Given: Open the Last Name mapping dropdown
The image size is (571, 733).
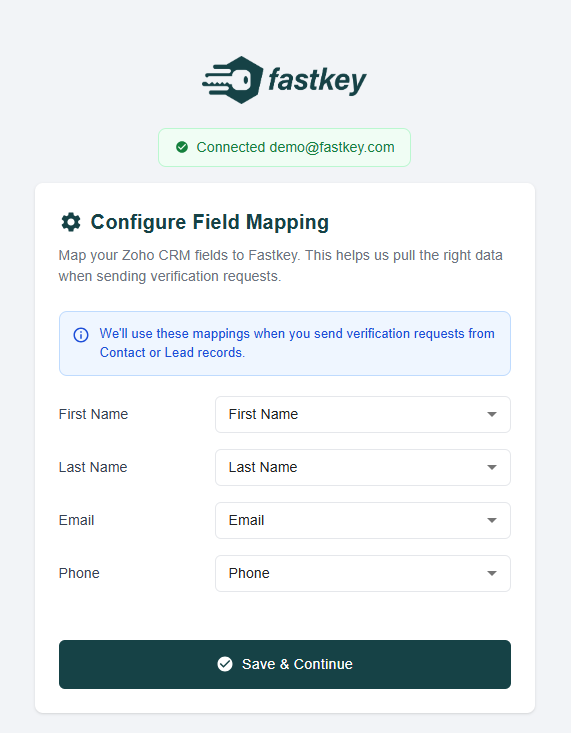Looking at the screenshot, I should pyautogui.click(x=362, y=467).
